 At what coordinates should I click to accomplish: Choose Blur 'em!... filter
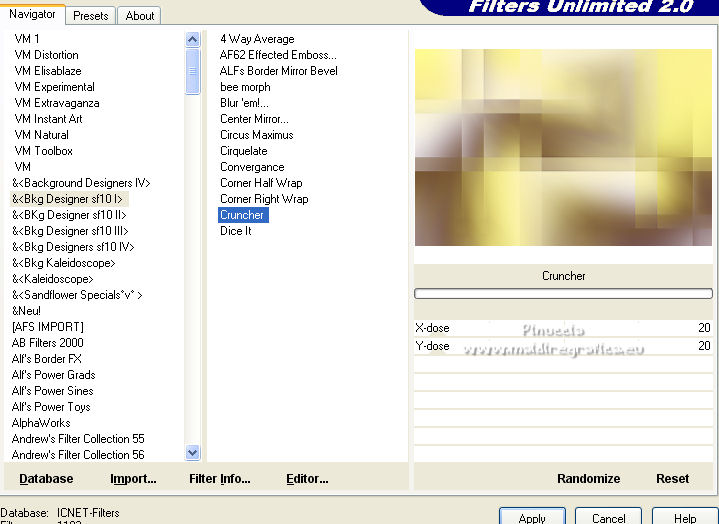pyautogui.click(x=244, y=103)
